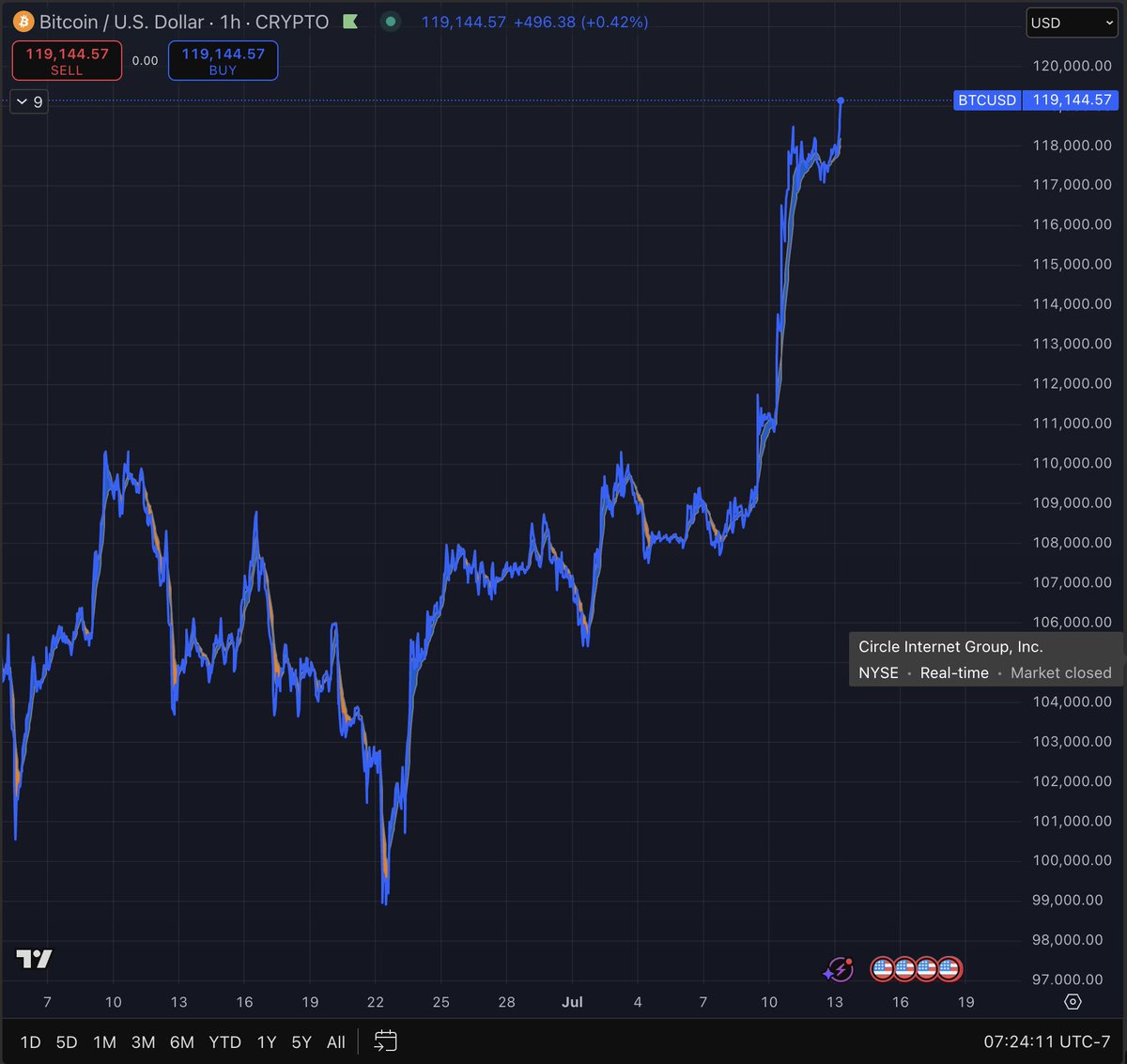Select the 1D timeframe
This screenshot has width=1127, height=1064.
pos(29,1042)
